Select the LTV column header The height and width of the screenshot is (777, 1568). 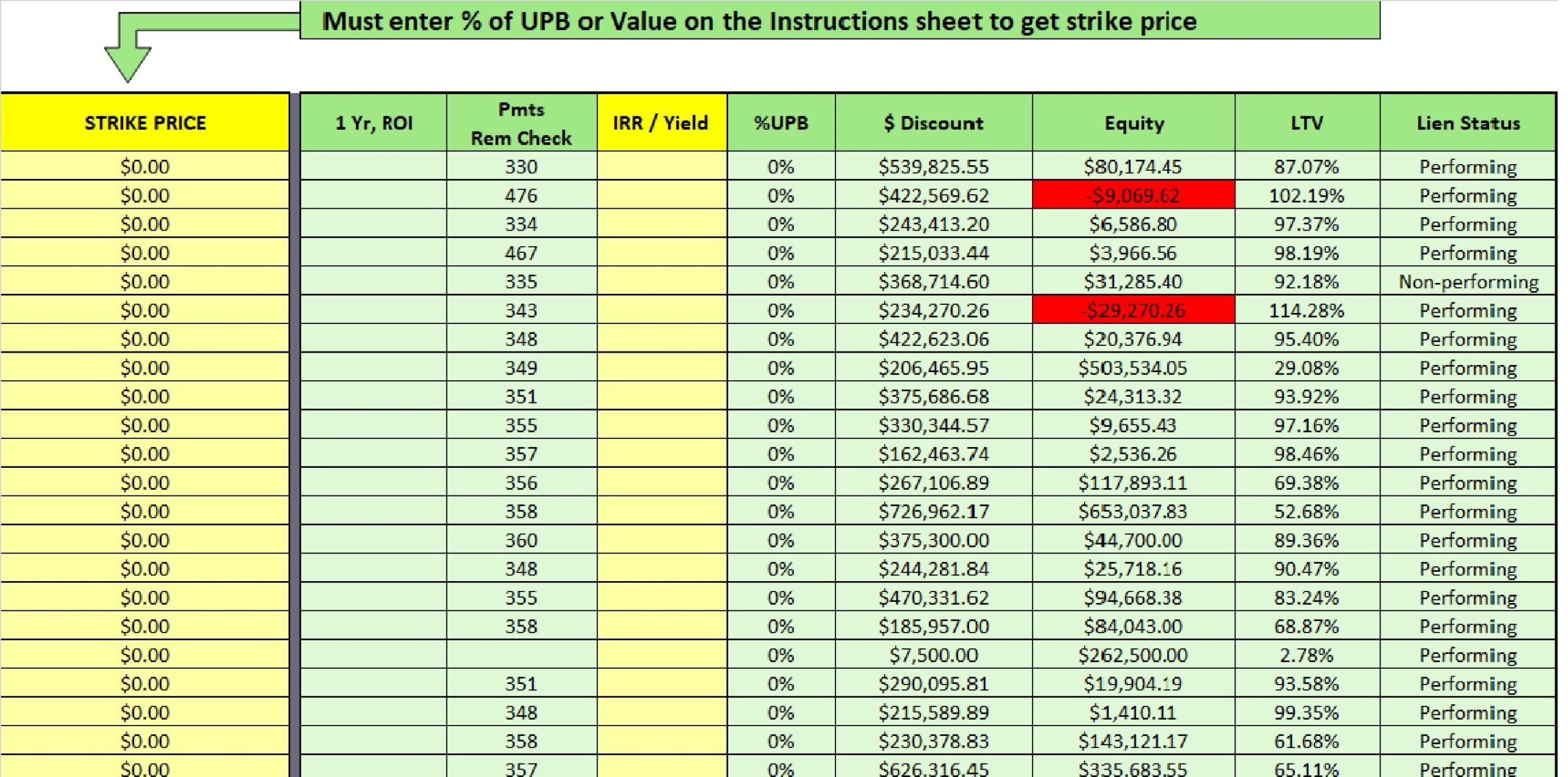1307,123
